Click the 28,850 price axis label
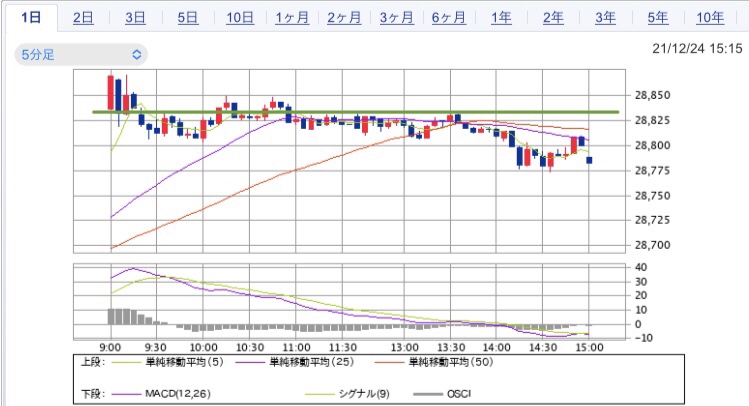 (652, 96)
